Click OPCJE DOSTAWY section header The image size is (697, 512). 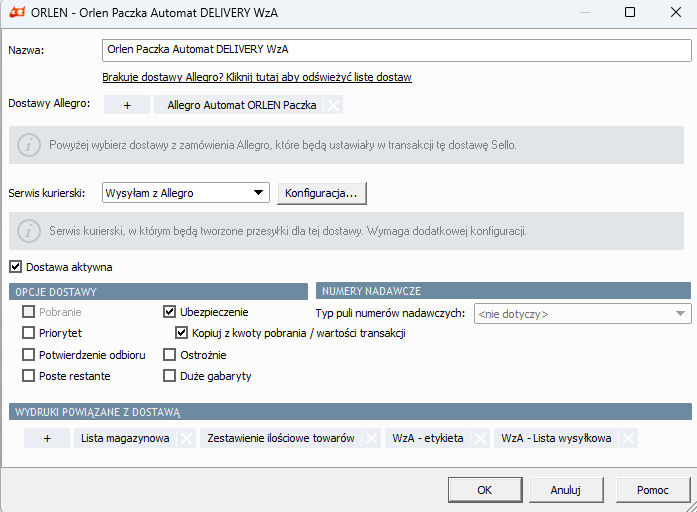pyautogui.click(x=158, y=292)
